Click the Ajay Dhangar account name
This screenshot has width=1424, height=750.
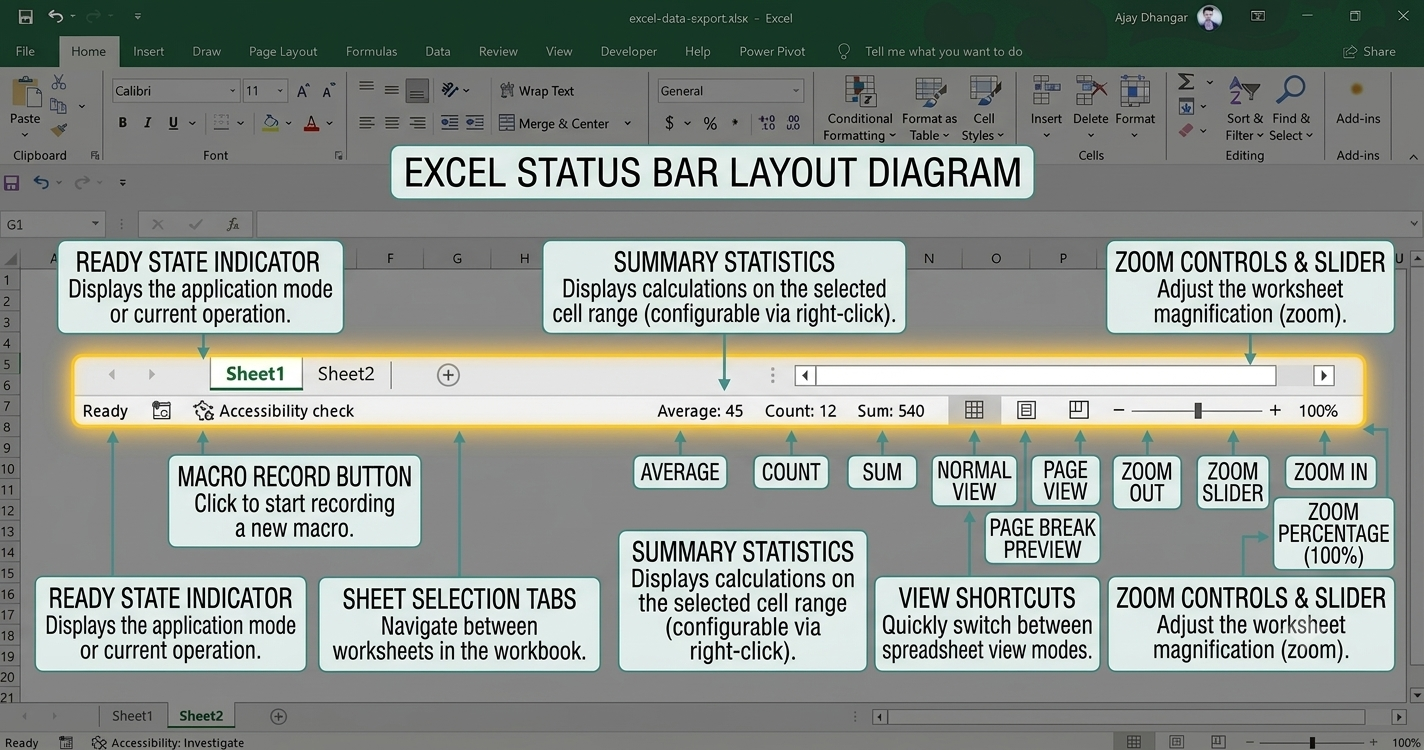coord(1152,18)
